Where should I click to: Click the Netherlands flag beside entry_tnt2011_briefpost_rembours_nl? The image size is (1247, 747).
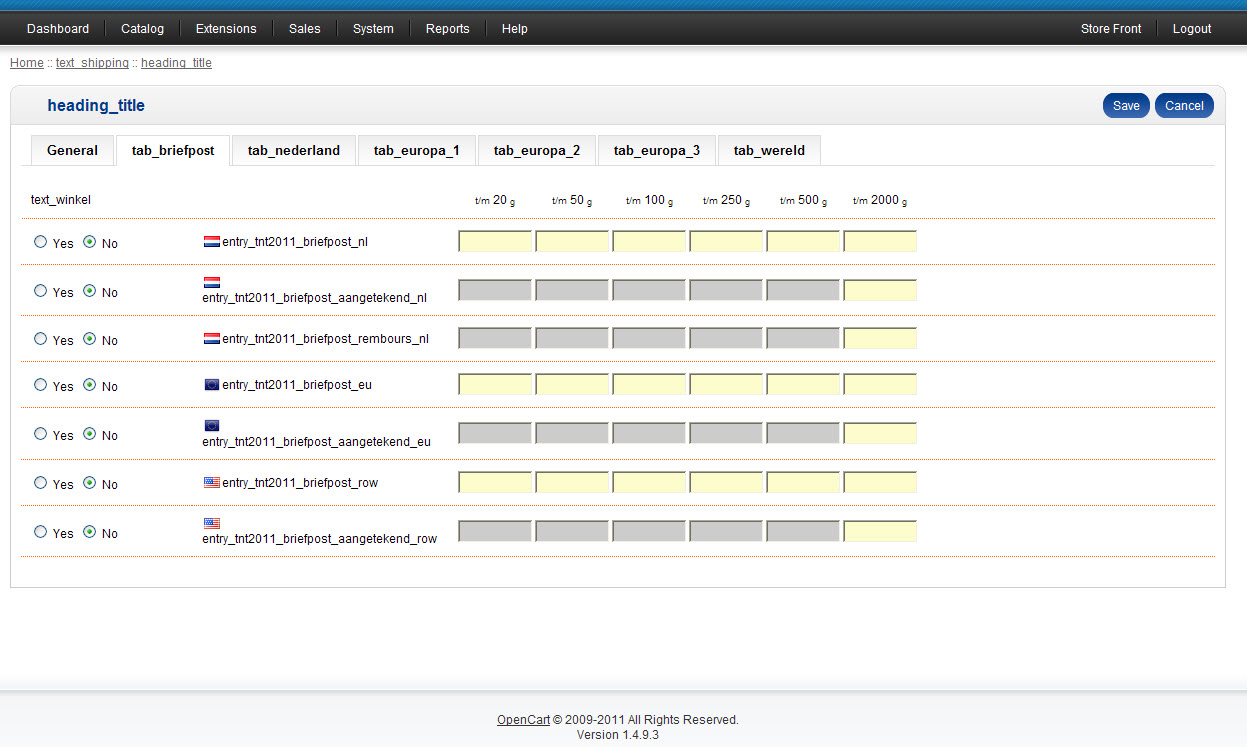212,338
